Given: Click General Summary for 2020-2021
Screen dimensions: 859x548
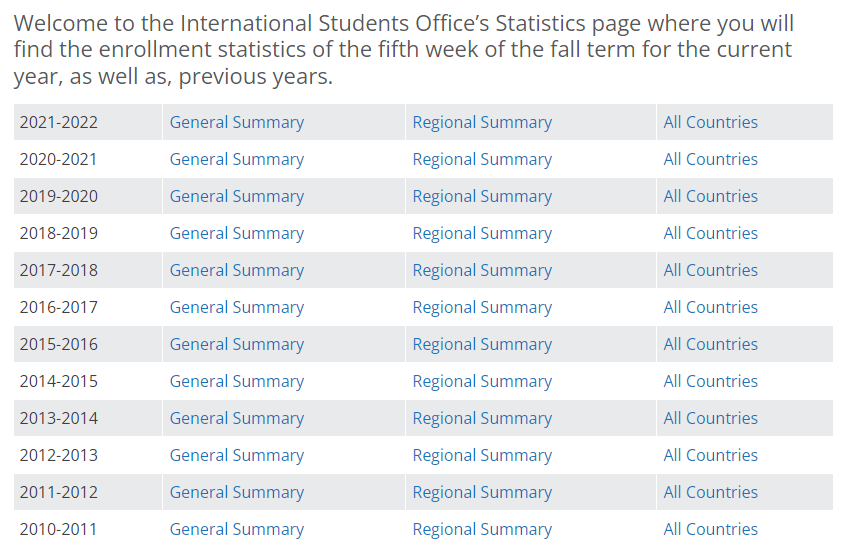Looking at the screenshot, I should (236, 159).
